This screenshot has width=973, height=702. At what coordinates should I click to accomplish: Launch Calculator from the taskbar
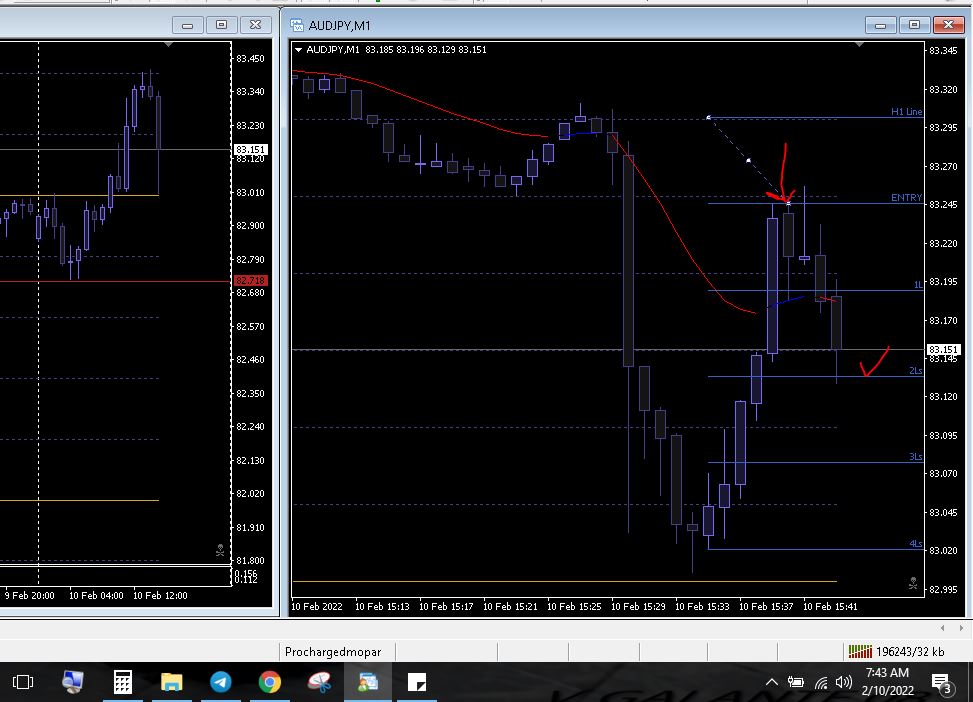(122, 682)
